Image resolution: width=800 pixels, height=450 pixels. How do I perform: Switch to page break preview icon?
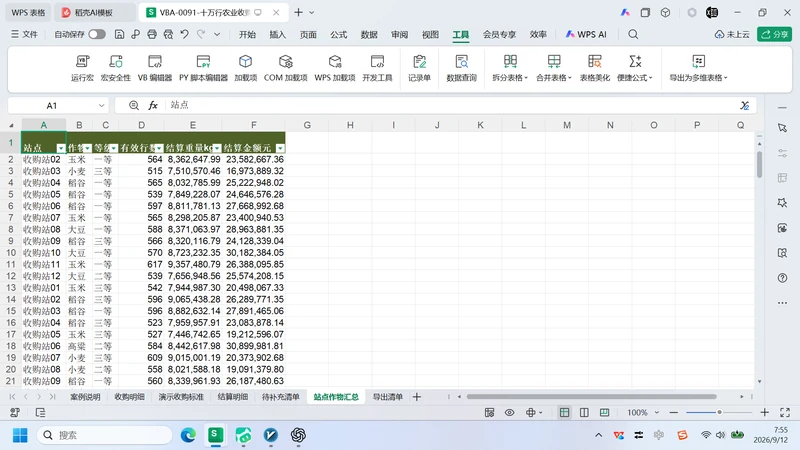click(605, 412)
